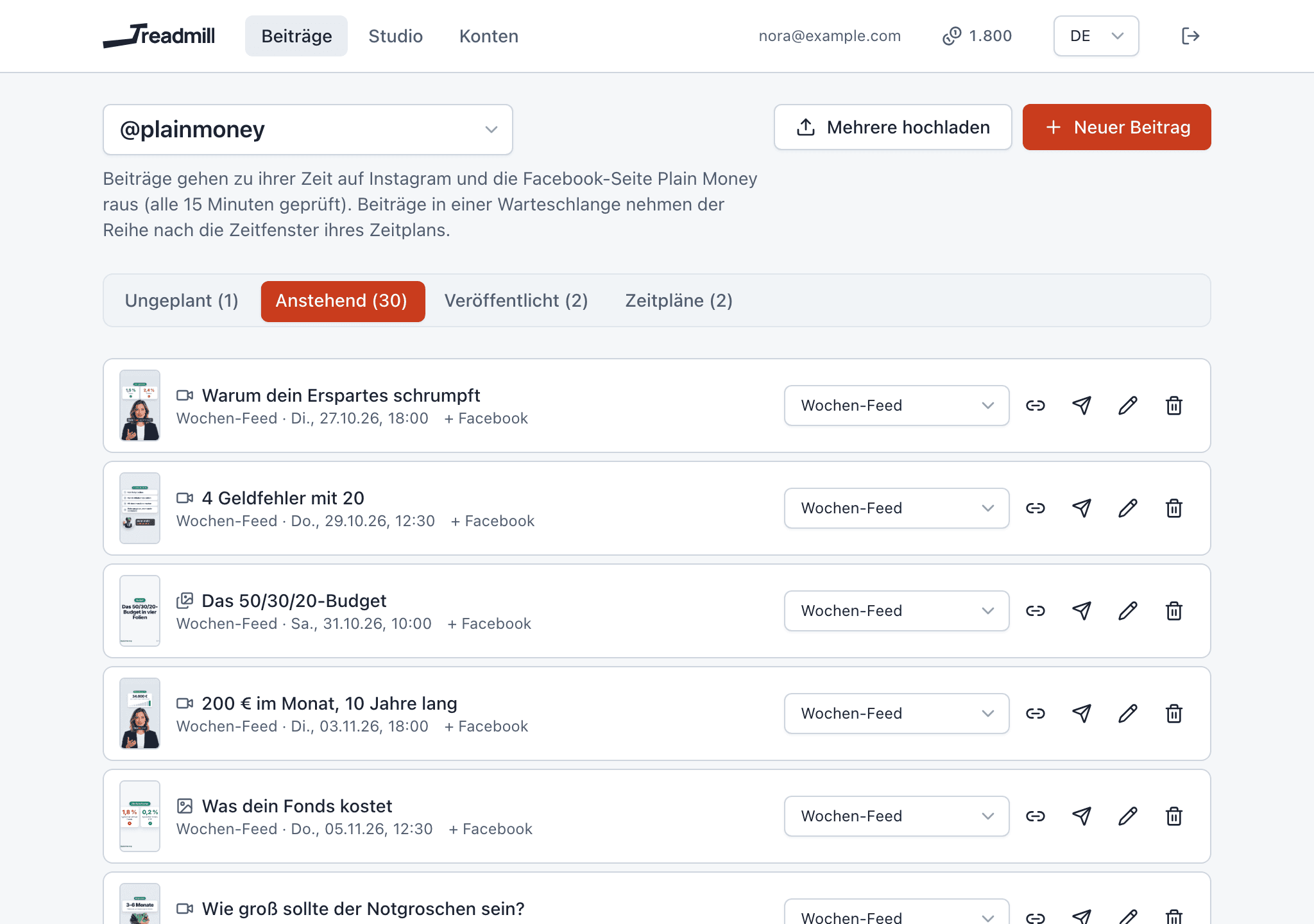This screenshot has height=924, width=1314.
Task: Send '4 Geldfehler mit 20' immediately
Action: [1082, 508]
